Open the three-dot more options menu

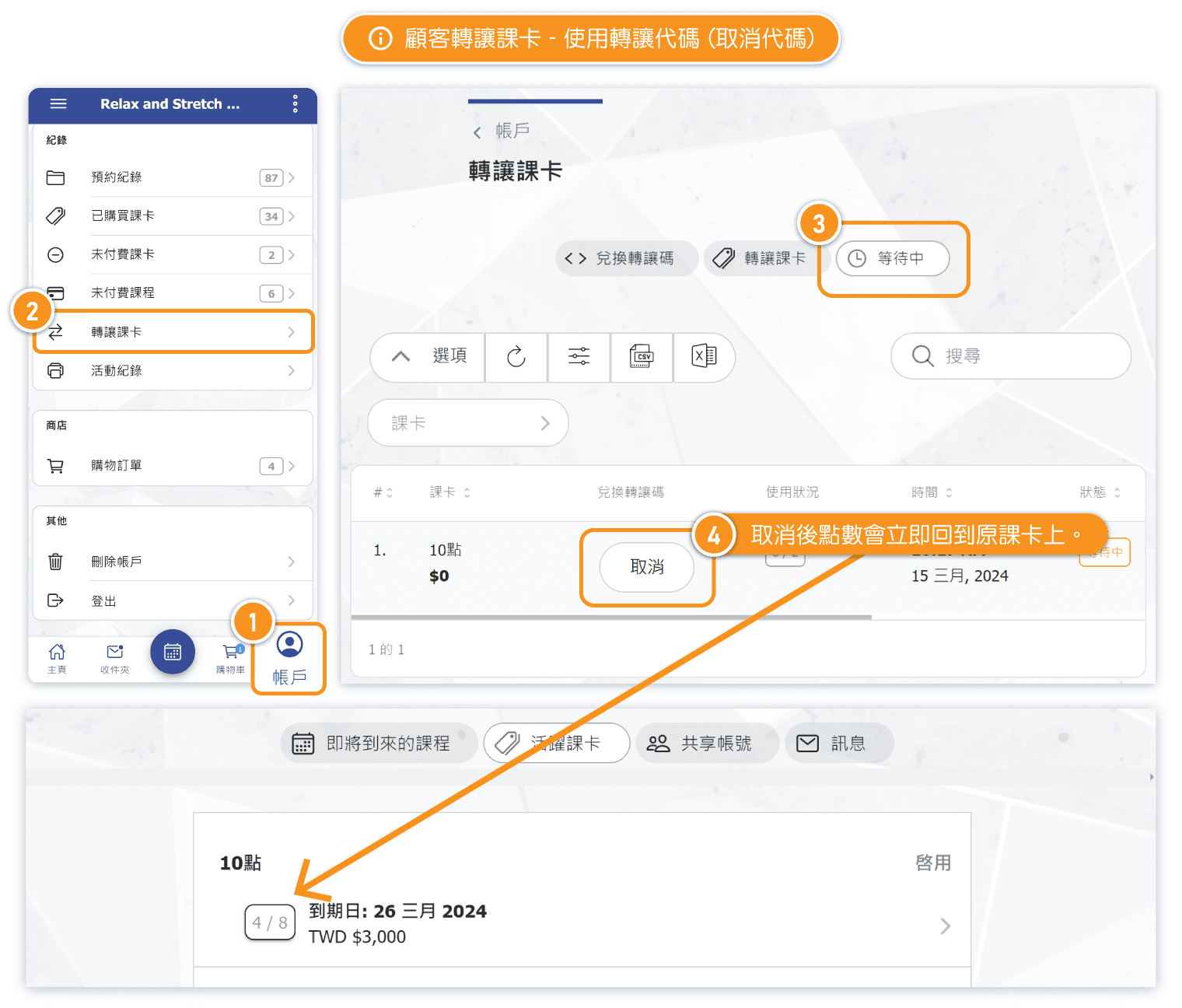pos(295,103)
